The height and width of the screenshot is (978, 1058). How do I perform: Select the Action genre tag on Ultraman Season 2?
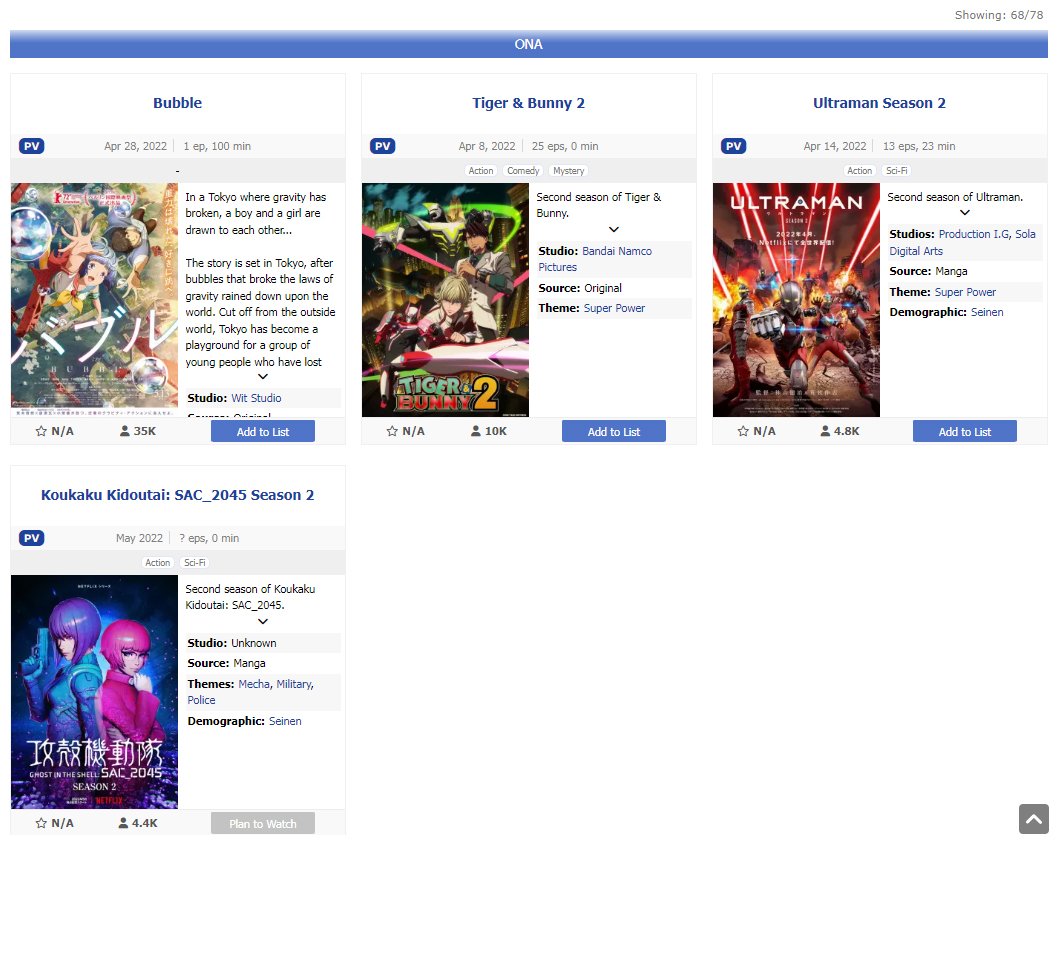[x=860, y=171]
